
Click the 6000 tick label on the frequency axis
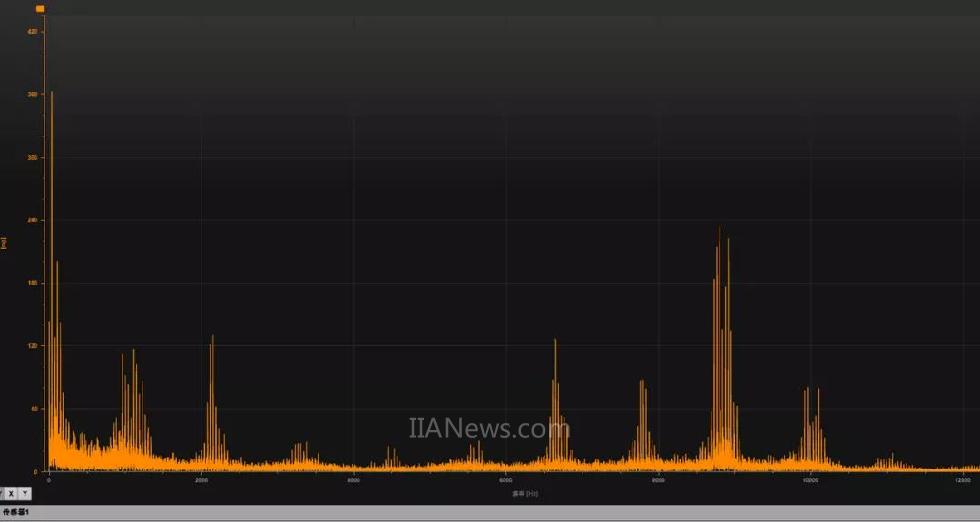point(506,481)
